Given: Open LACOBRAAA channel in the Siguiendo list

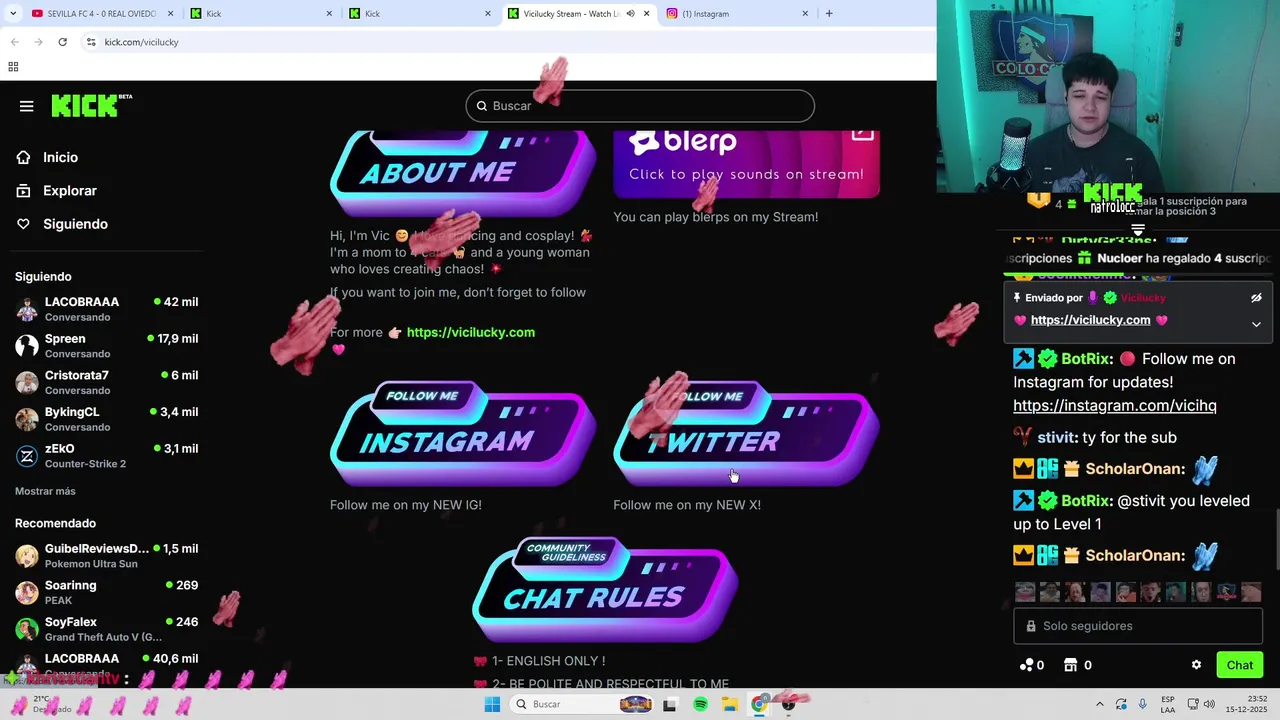Looking at the screenshot, I should [x=106, y=309].
